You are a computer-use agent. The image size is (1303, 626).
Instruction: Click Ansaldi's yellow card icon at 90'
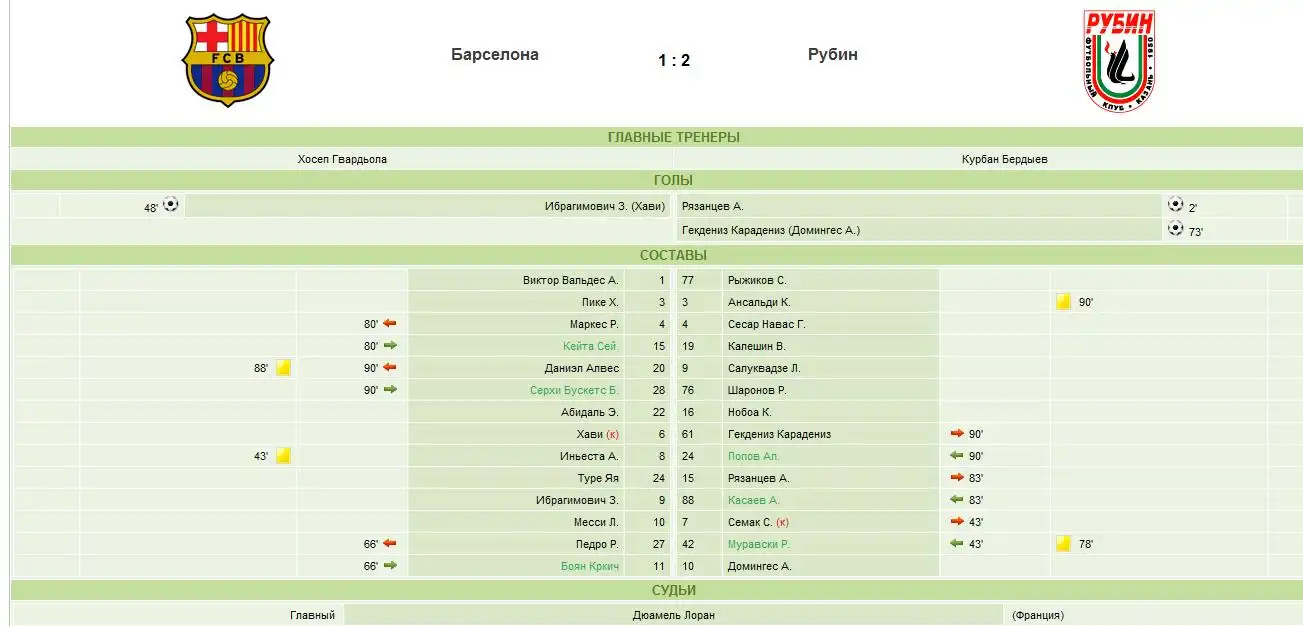(1063, 302)
